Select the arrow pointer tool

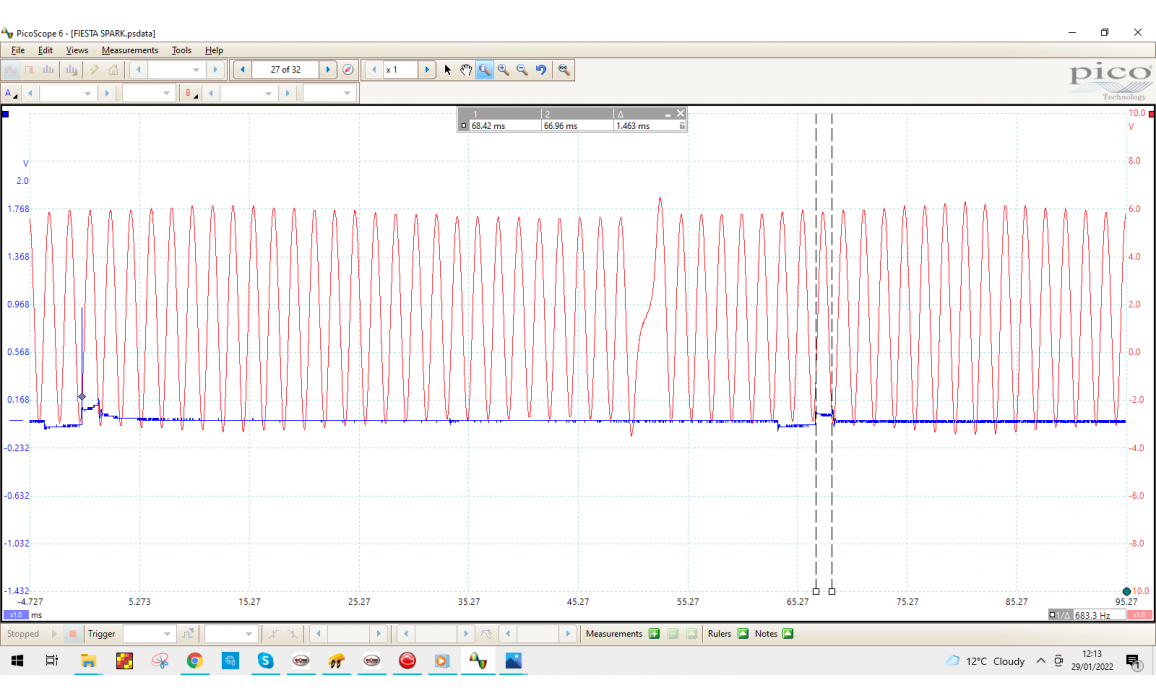[x=448, y=70]
